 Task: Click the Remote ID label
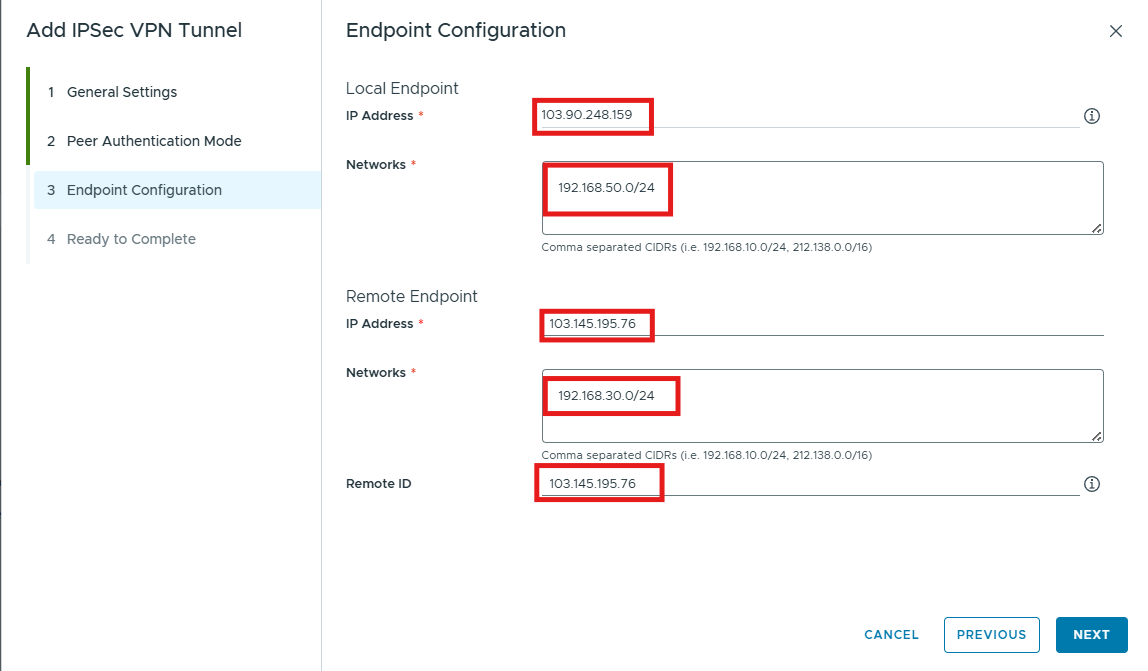[379, 483]
